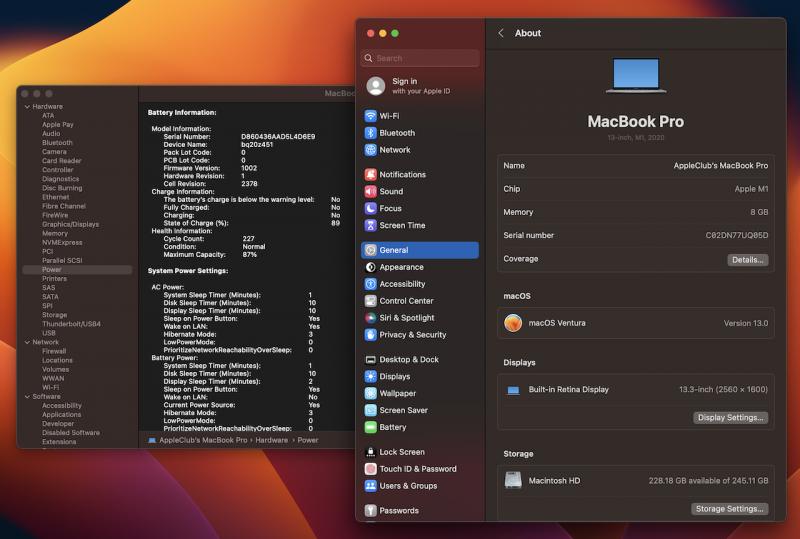Open Appearance settings icon
The height and width of the screenshot is (539, 800).
click(x=370, y=267)
